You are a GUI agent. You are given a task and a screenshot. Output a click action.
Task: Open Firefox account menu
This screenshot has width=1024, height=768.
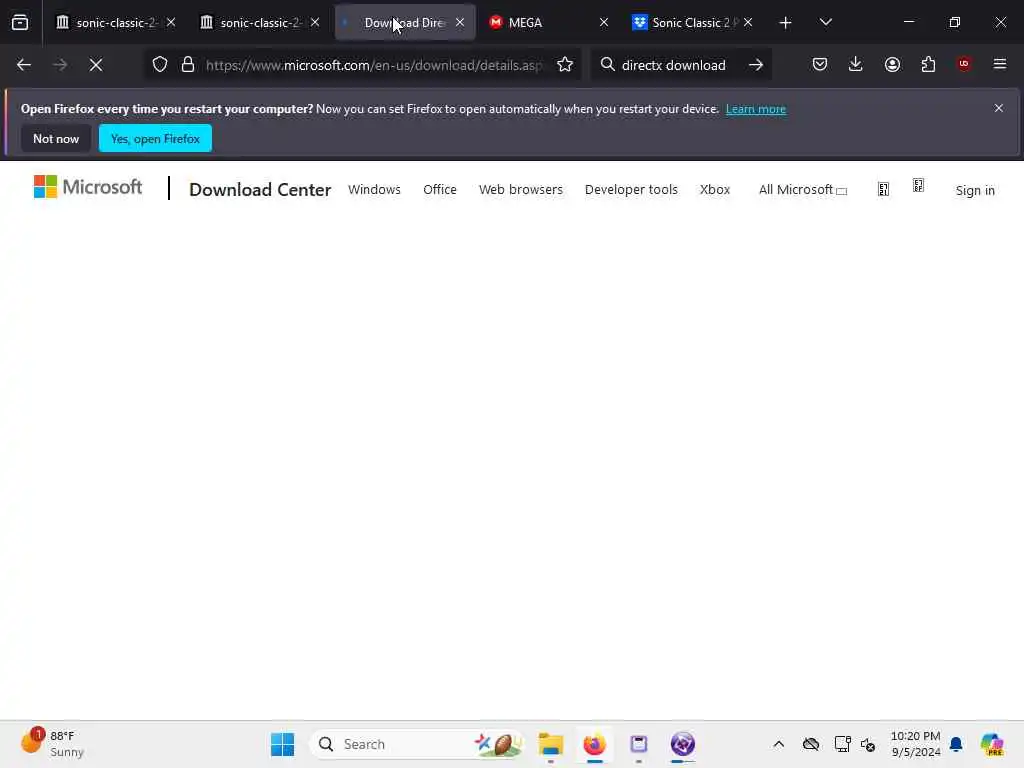(892, 64)
